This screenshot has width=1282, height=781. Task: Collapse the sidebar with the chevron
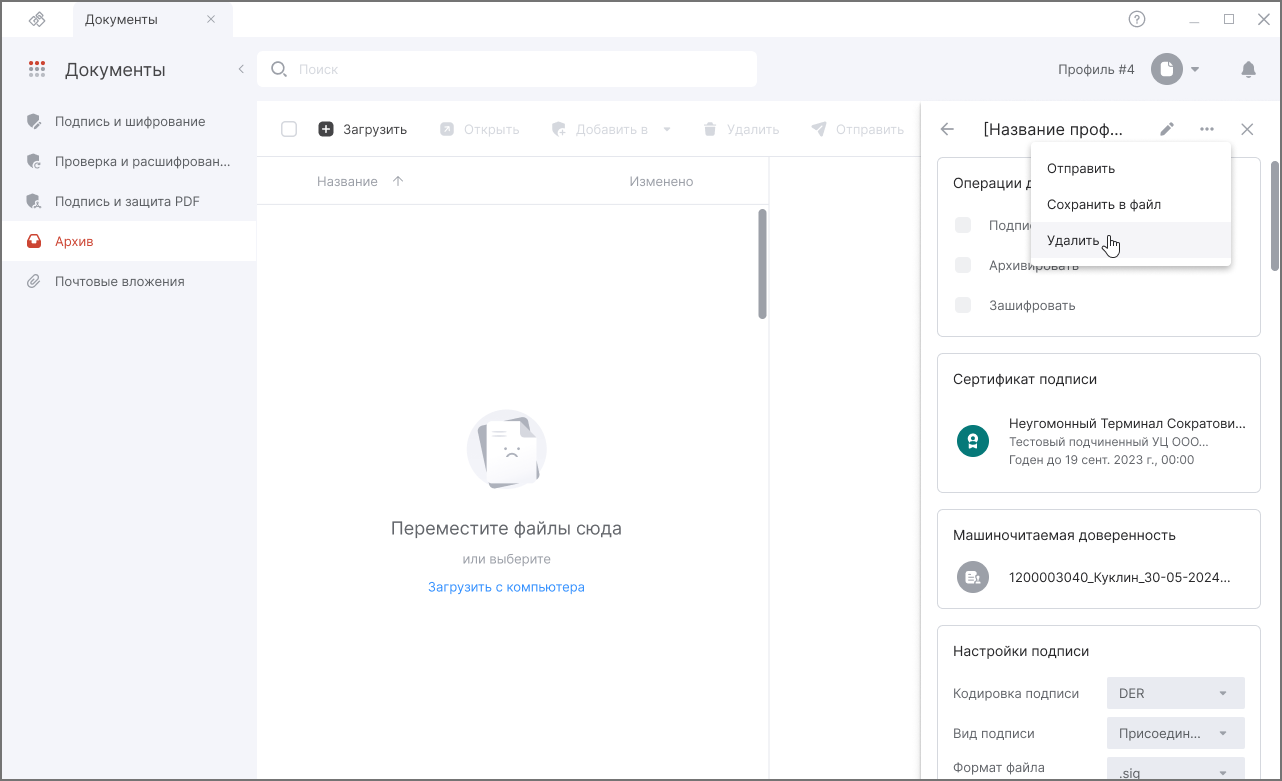tap(241, 69)
